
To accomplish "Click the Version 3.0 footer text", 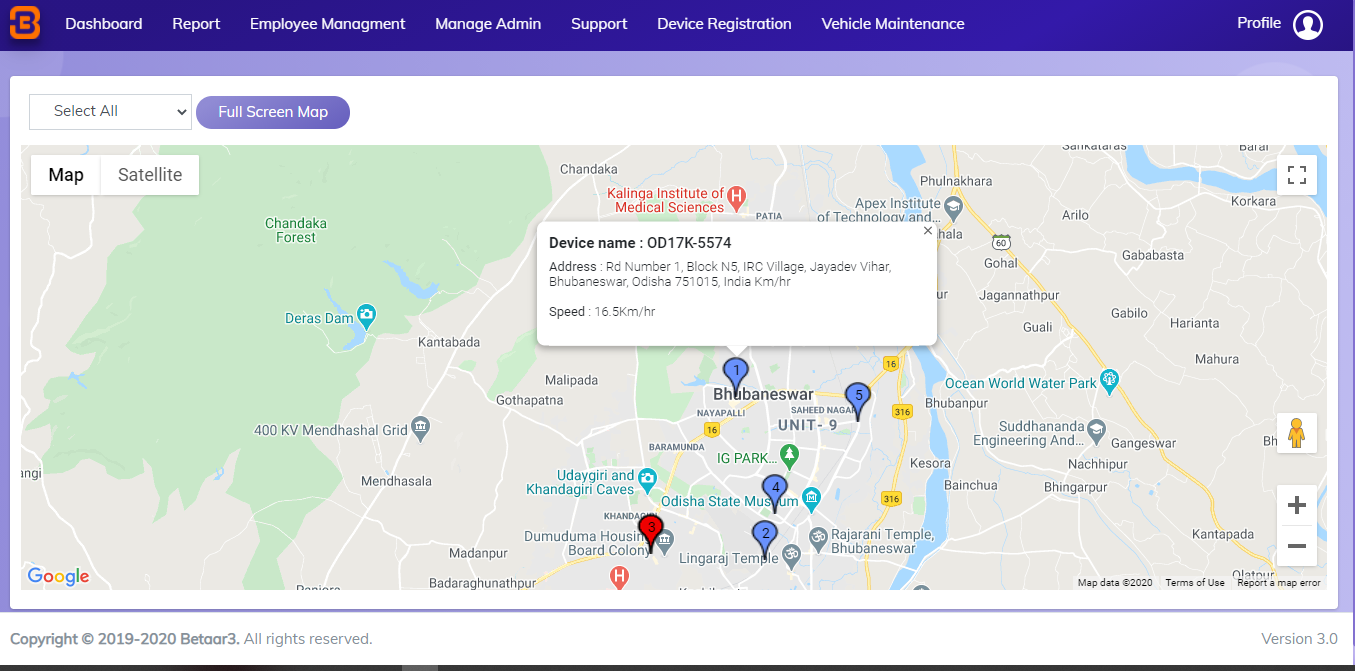I will click(x=1299, y=639).
